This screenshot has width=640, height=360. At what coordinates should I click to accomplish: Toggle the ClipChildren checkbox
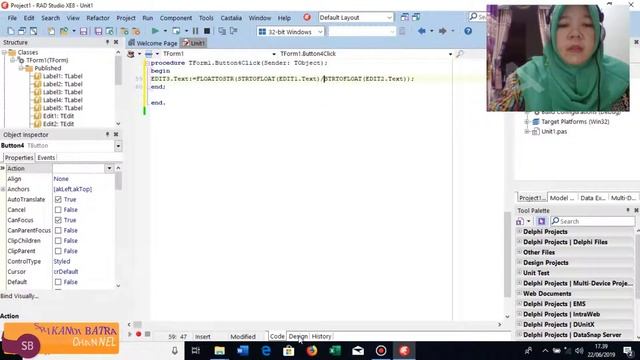tap(58, 241)
